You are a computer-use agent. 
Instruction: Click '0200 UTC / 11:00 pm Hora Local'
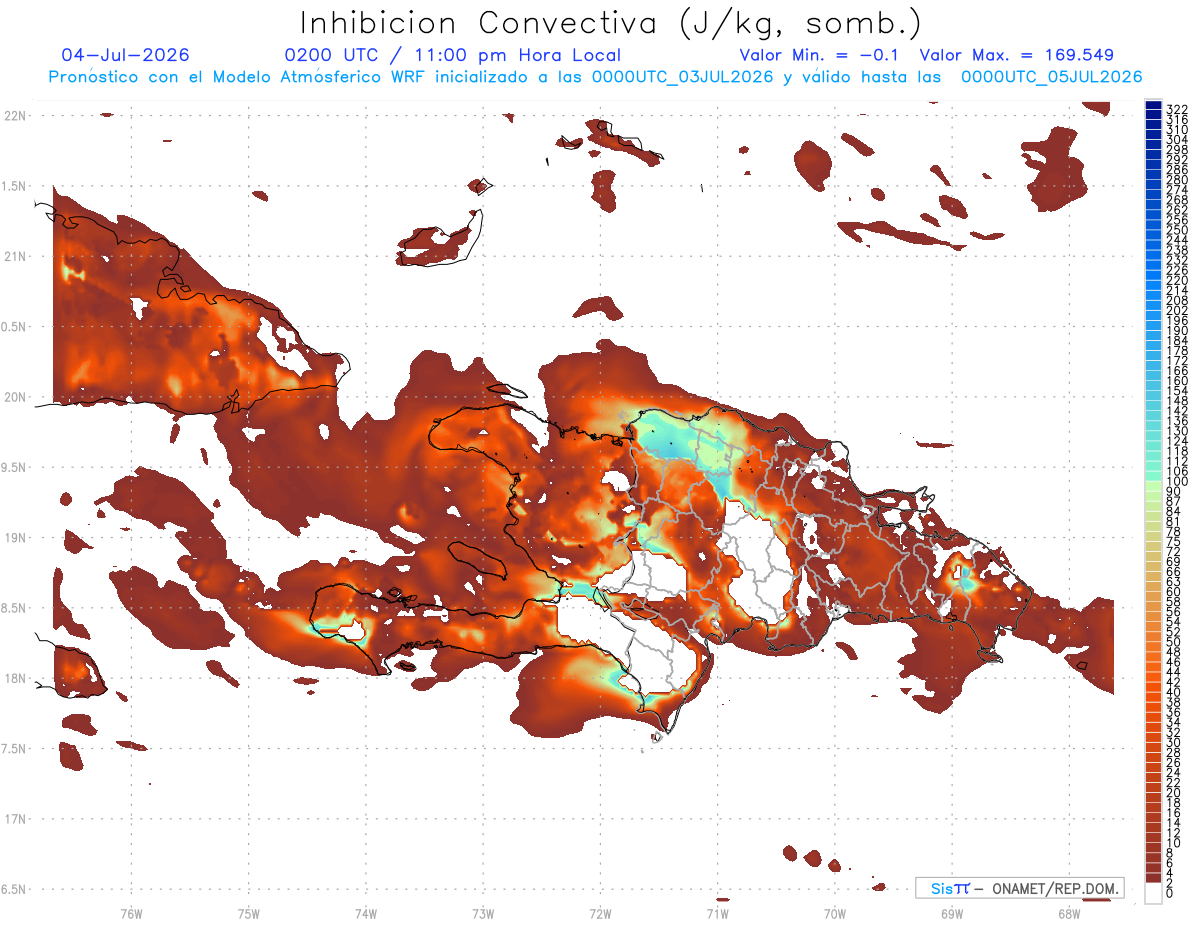(x=453, y=56)
